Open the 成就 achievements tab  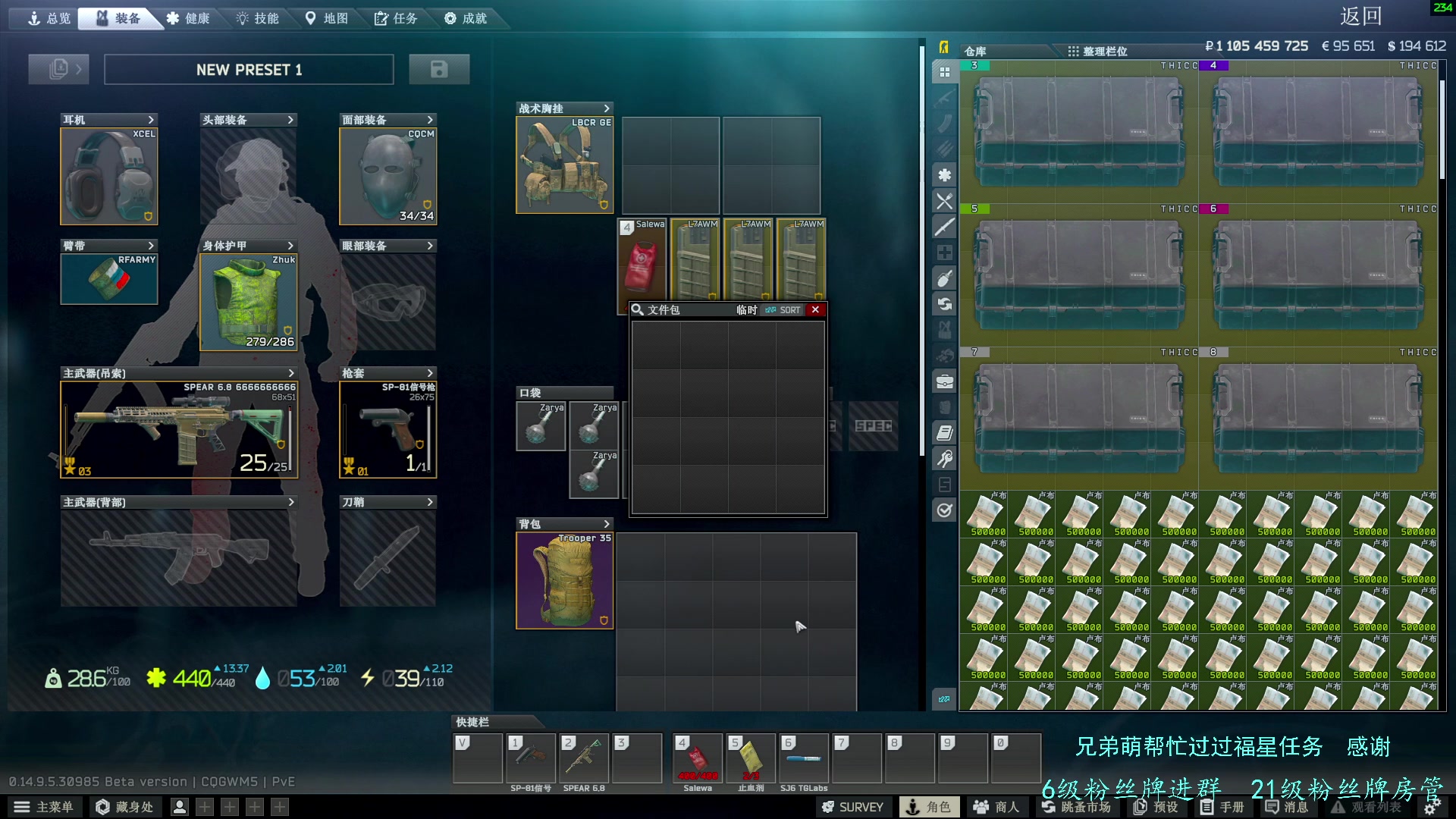pos(466,18)
